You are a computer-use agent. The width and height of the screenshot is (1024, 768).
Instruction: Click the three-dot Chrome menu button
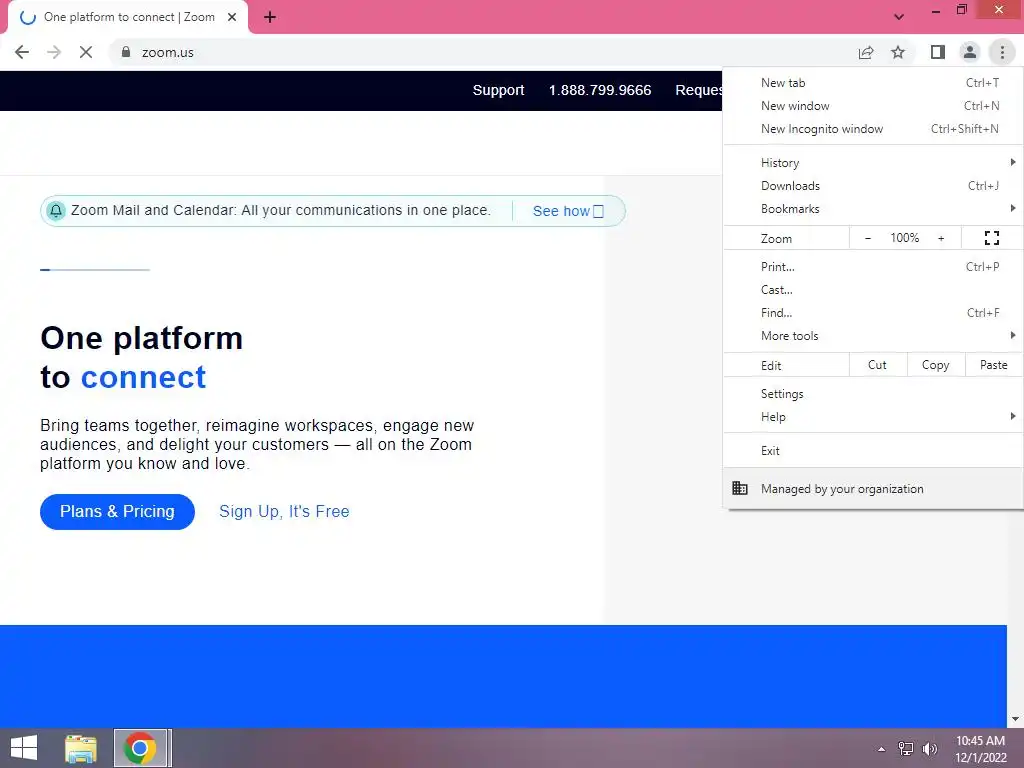coord(1002,52)
